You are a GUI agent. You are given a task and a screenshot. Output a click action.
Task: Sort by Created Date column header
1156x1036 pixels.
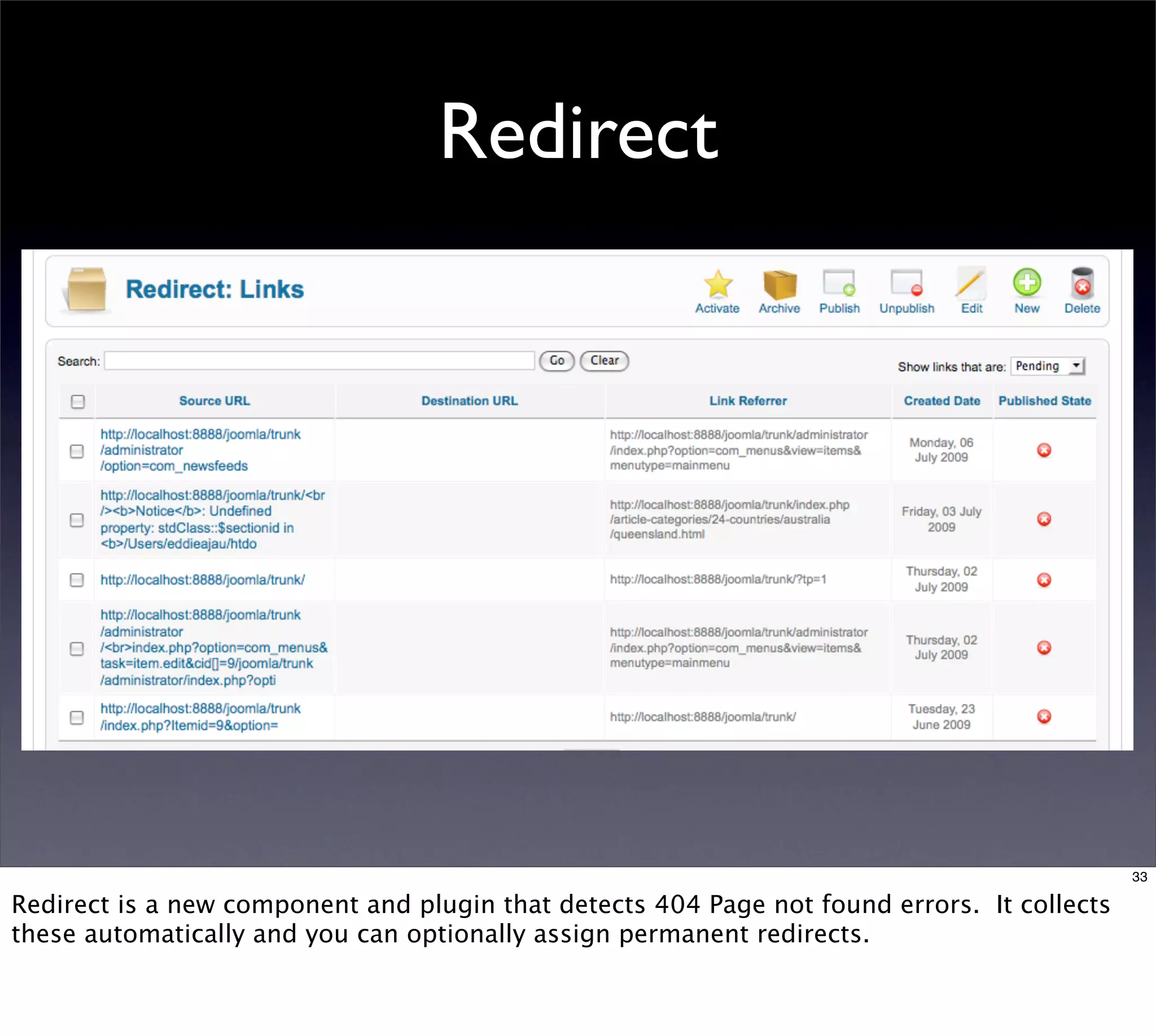(942, 401)
